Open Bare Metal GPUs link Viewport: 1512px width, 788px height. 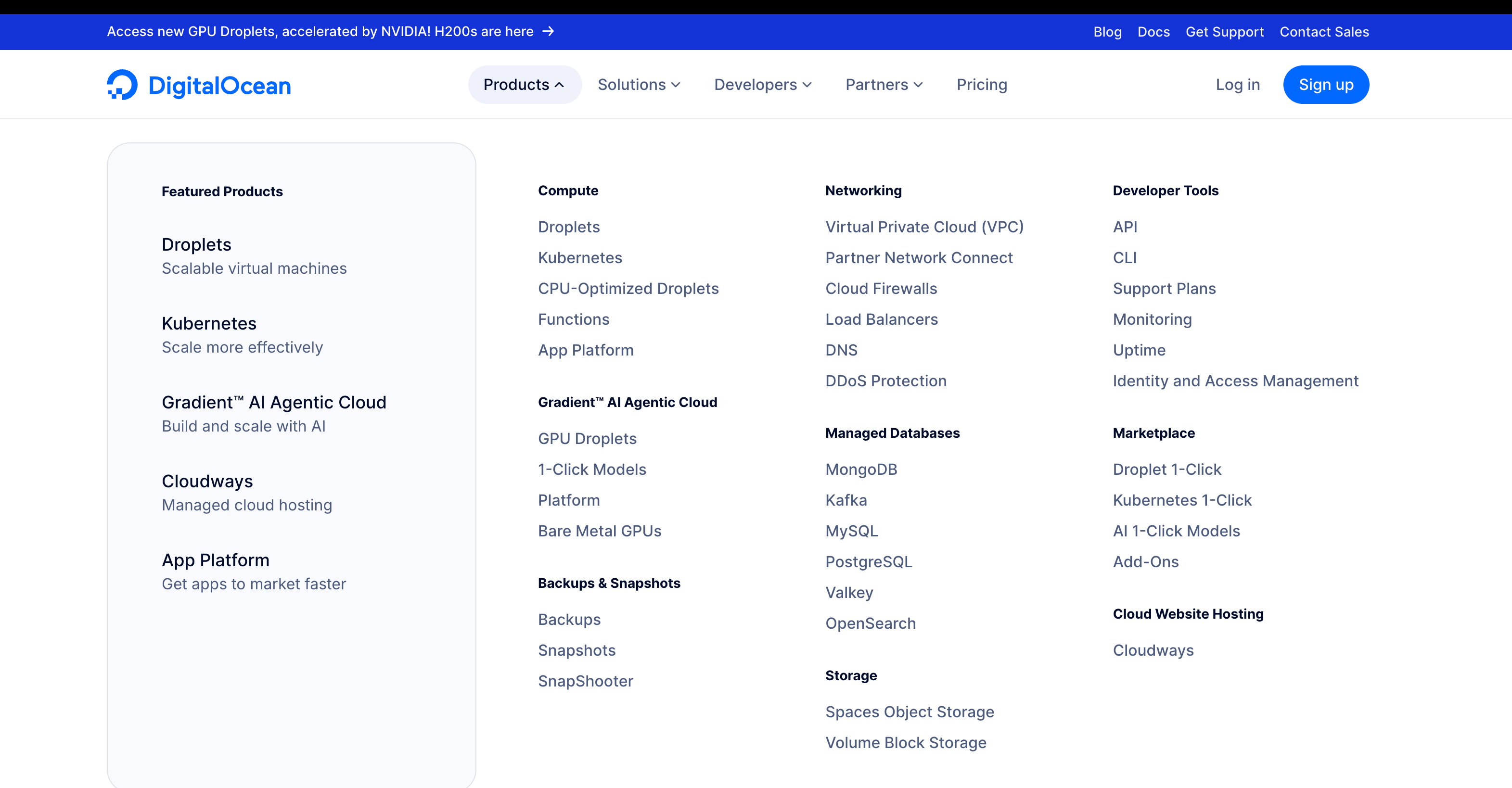(599, 531)
